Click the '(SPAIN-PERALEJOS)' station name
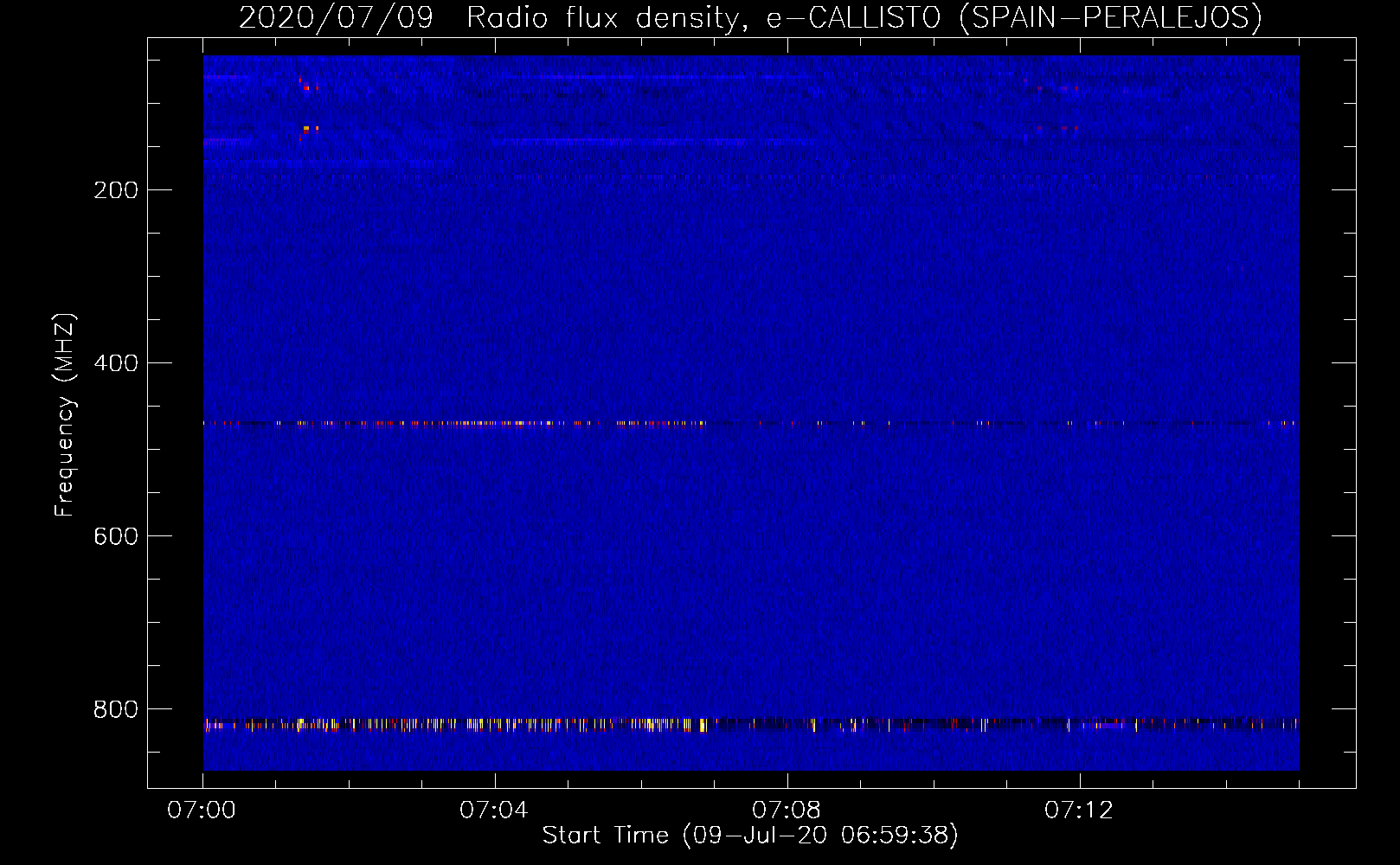The width and height of the screenshot is (1400, 865). (x=1110, y=17)
